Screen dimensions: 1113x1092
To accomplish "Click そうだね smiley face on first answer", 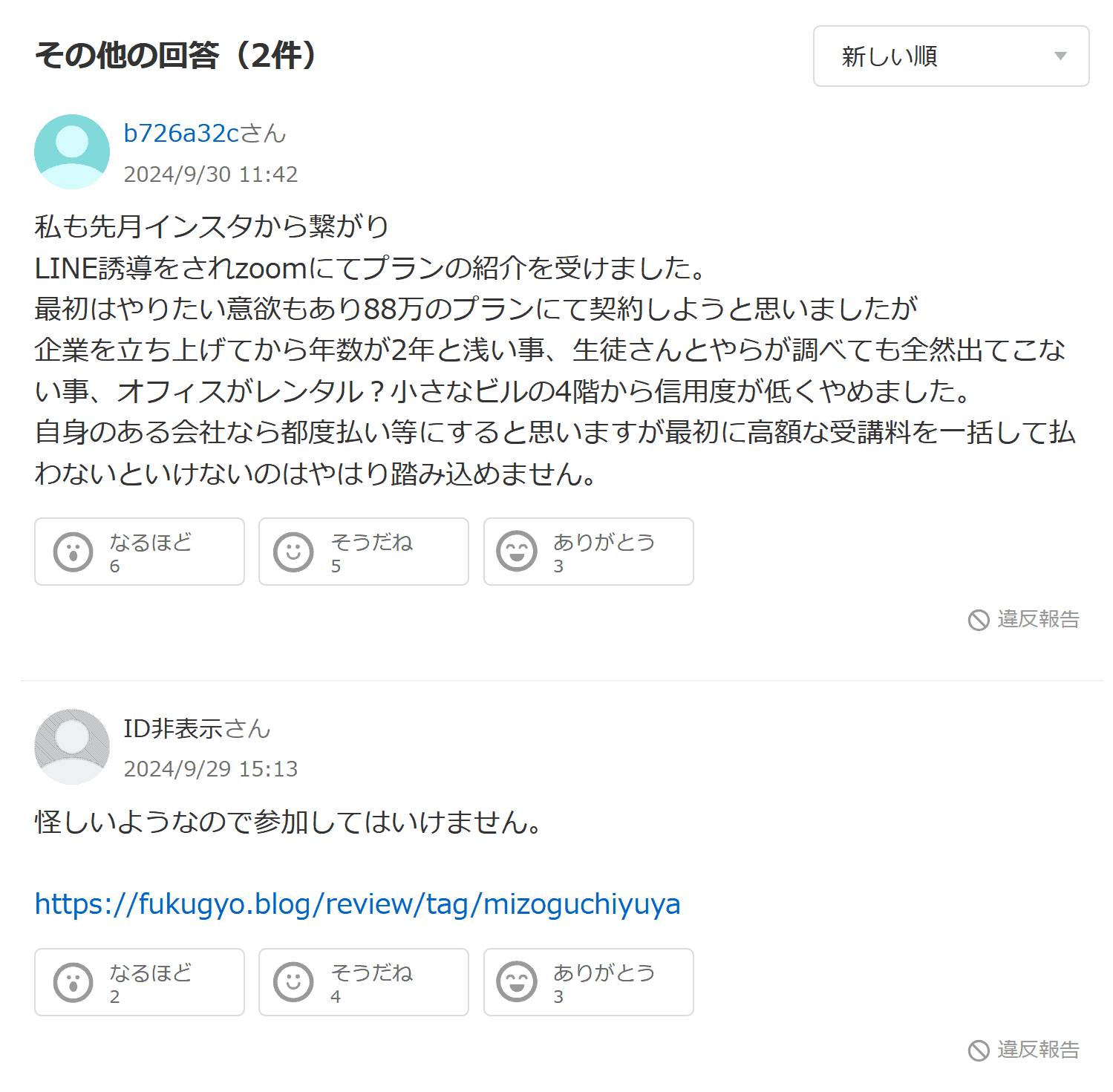I will [x=294, y=552].
